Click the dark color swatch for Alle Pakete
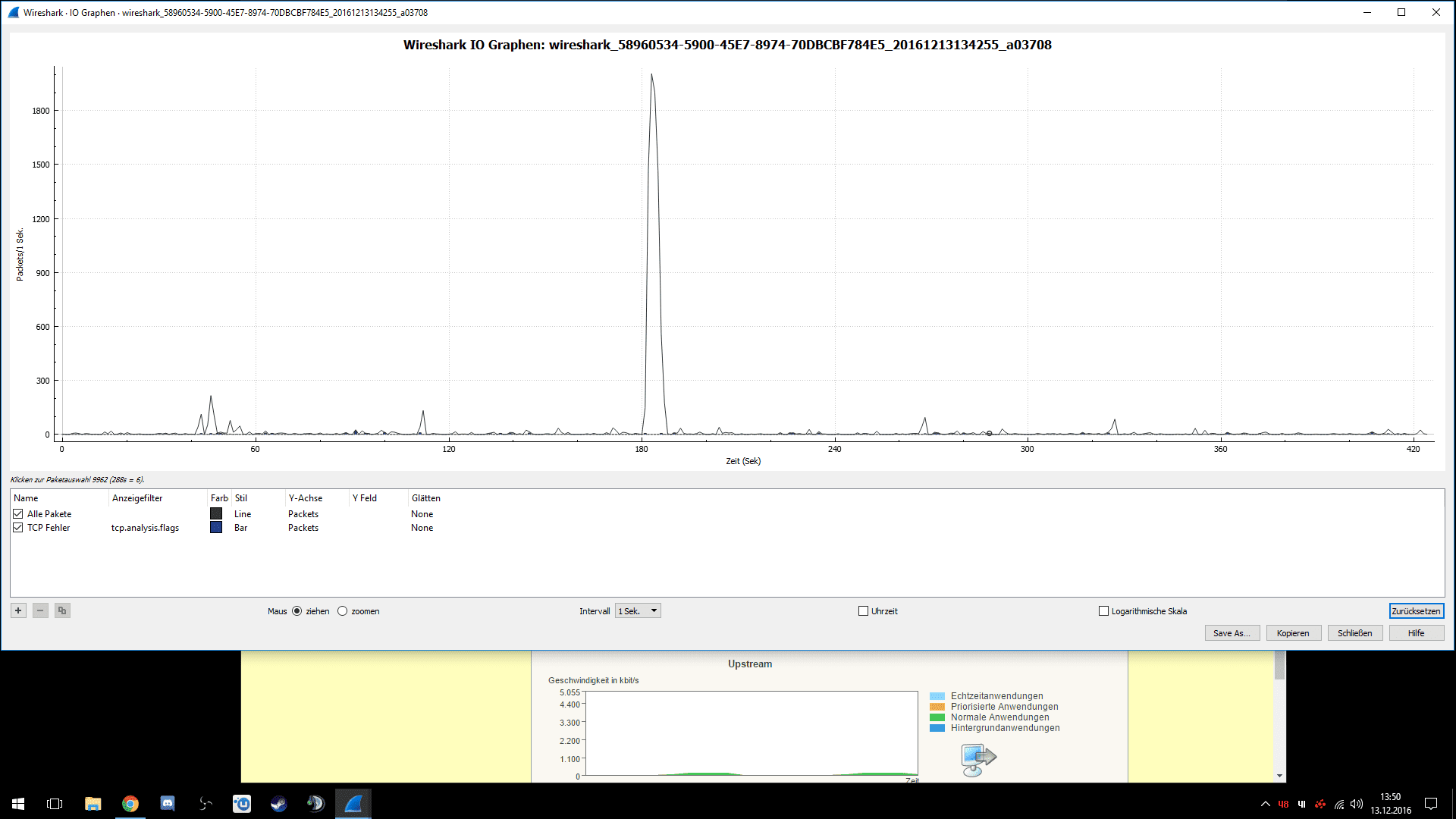1456x819 pixels. pos(216,513)
